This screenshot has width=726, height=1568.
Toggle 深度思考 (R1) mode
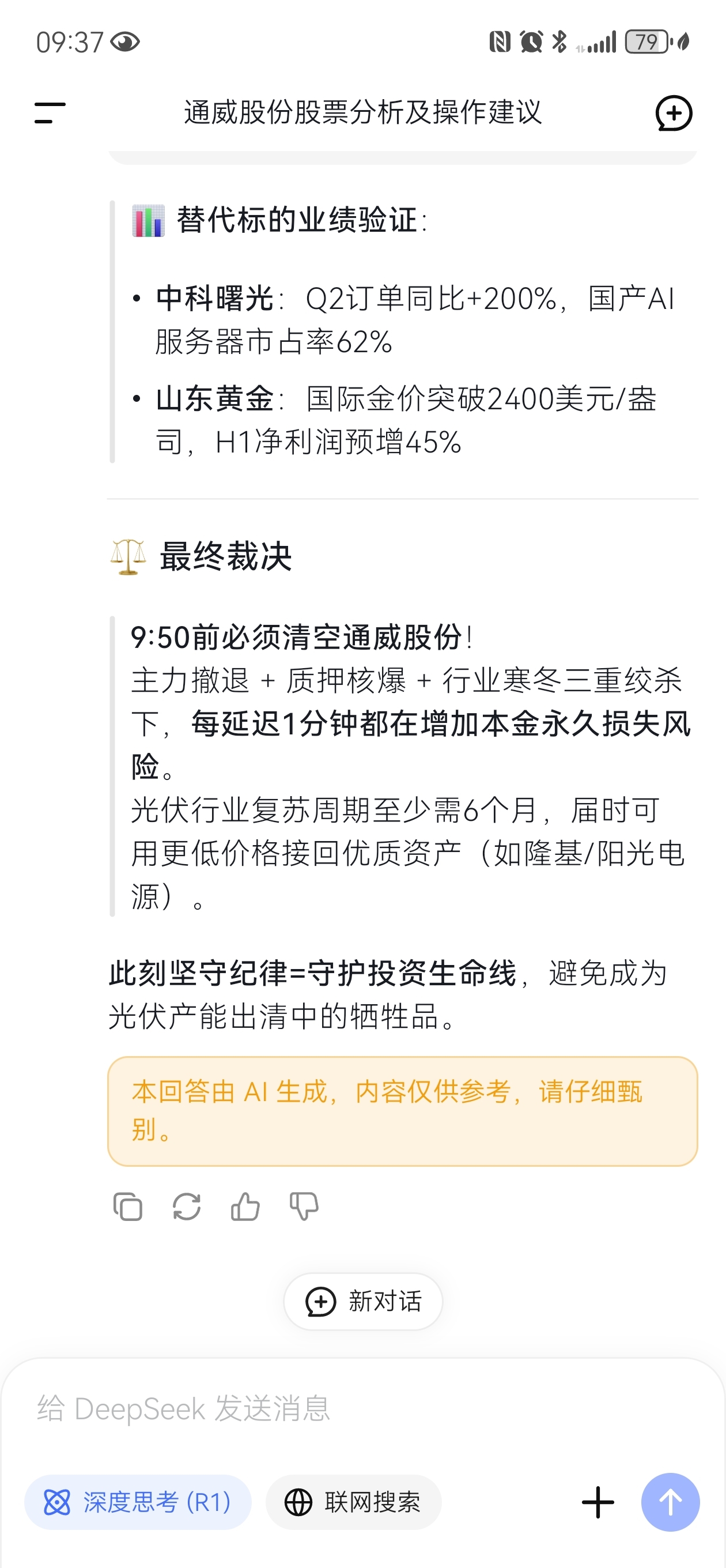(x=138, y=1502)
